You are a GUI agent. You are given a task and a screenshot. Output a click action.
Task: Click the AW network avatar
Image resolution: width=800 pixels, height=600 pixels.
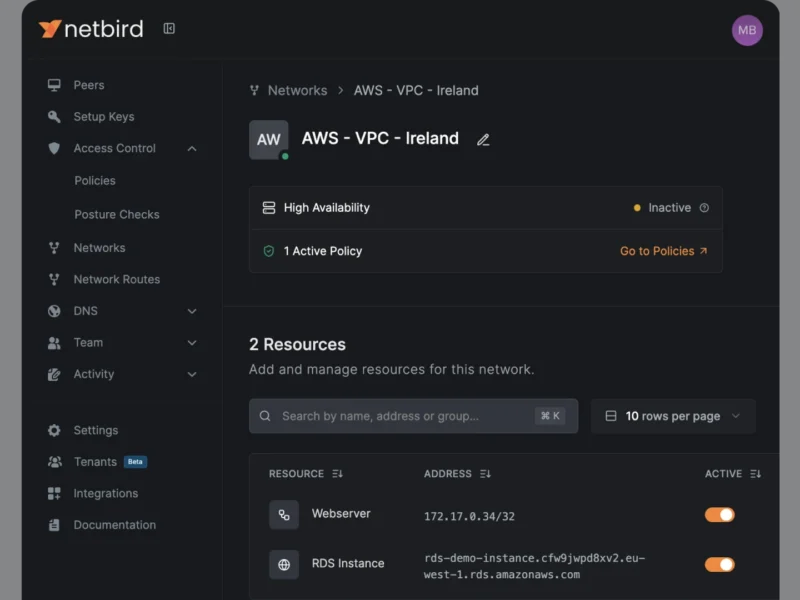point(268,140)
